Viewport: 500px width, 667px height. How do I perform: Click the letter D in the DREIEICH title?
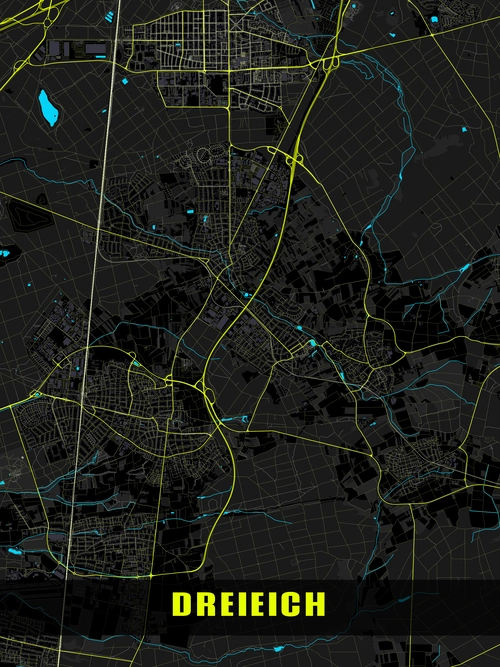[x=180, y=604]
